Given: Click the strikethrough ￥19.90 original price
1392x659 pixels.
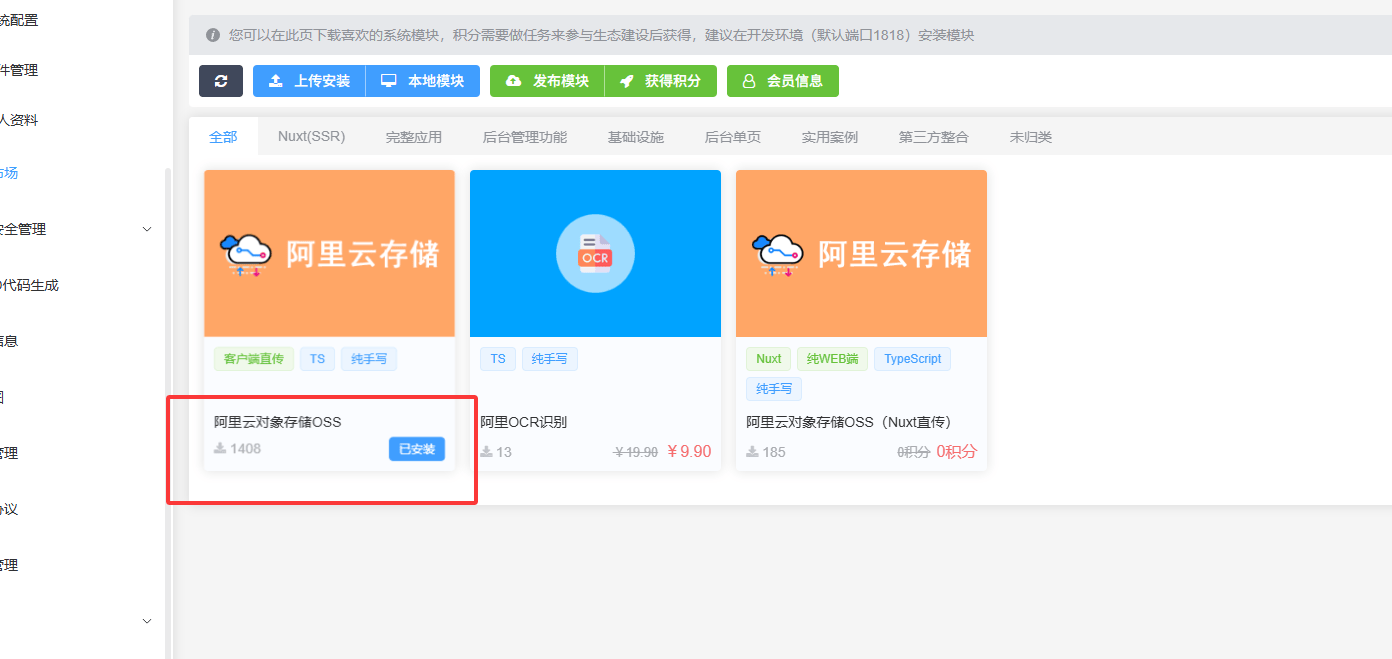Looking at the screenshot, I should point(635,452).
